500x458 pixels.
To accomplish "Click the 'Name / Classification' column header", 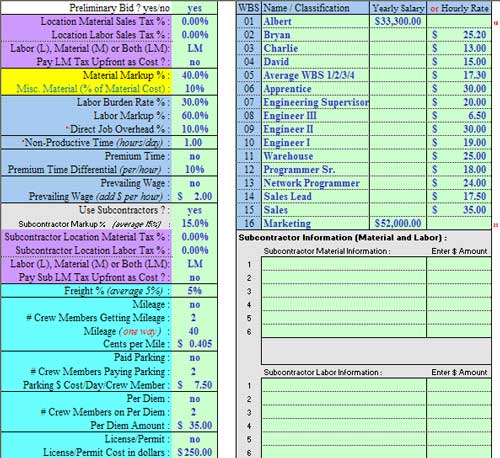I will [315, 8].
